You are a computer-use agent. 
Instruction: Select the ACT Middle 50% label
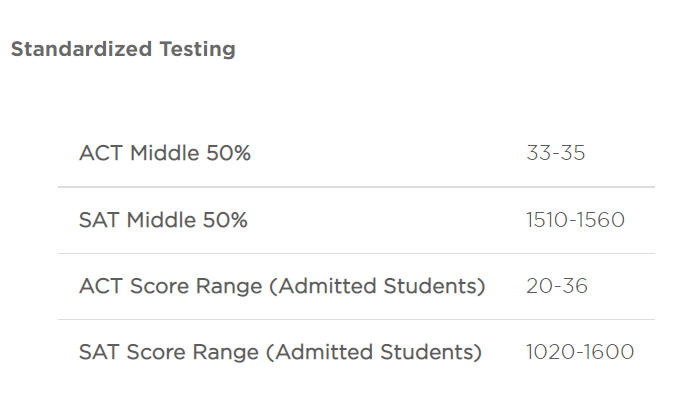pyautogui.click(x=165, y=153)
